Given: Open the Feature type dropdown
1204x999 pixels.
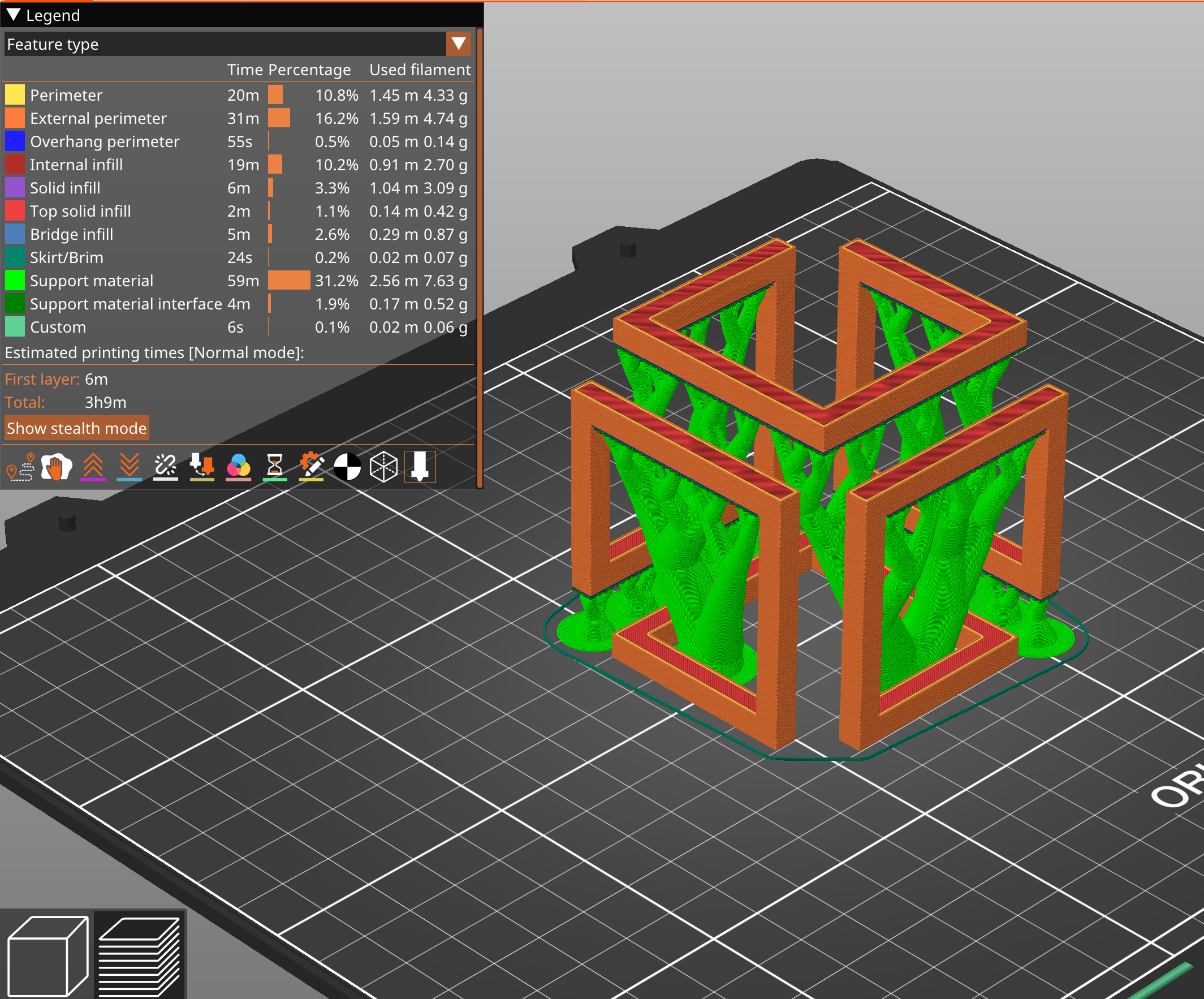Looking at the screenshot, I should (238, 44).
